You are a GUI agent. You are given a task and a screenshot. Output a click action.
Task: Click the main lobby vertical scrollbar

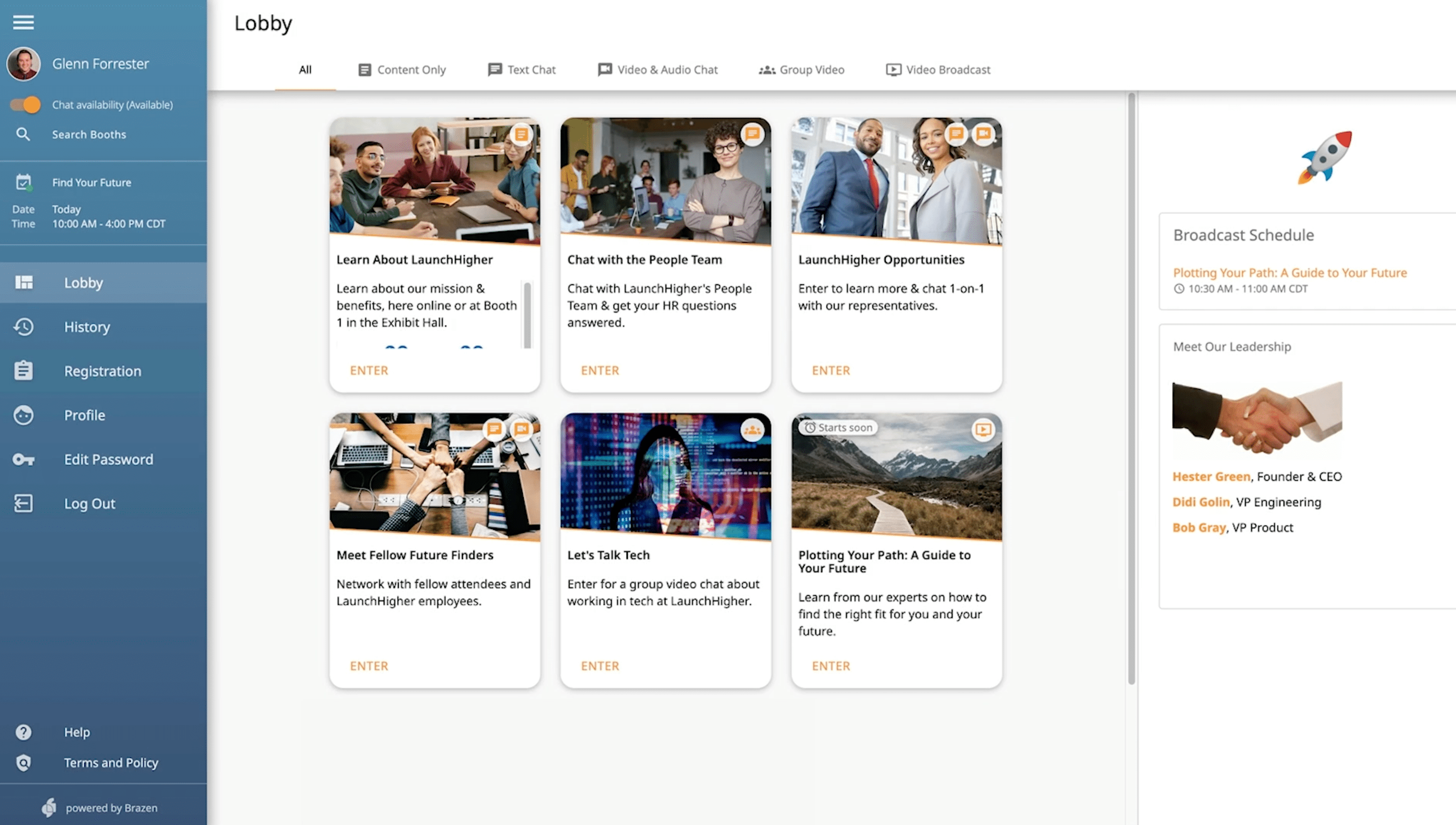[x=1131, y=388]
